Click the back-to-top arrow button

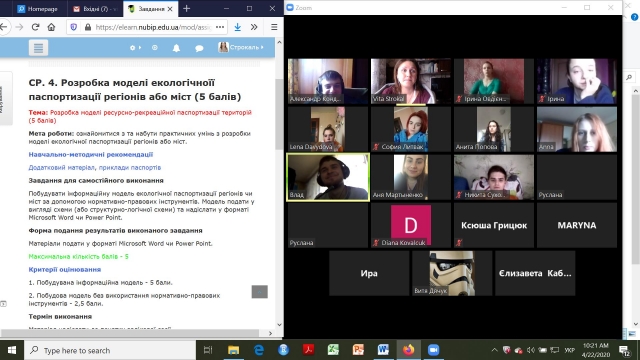(x=260, y=291)
